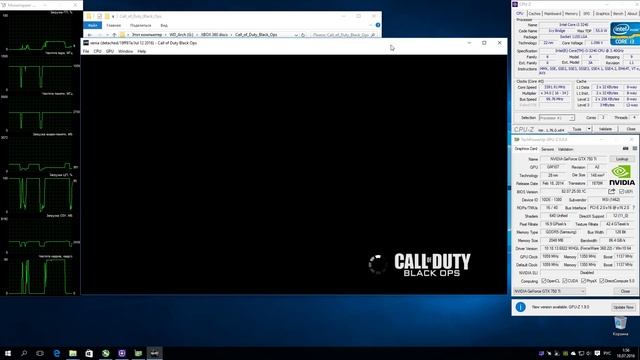Open the Processor selection dropdown in CPU-Z

[557, 118]
